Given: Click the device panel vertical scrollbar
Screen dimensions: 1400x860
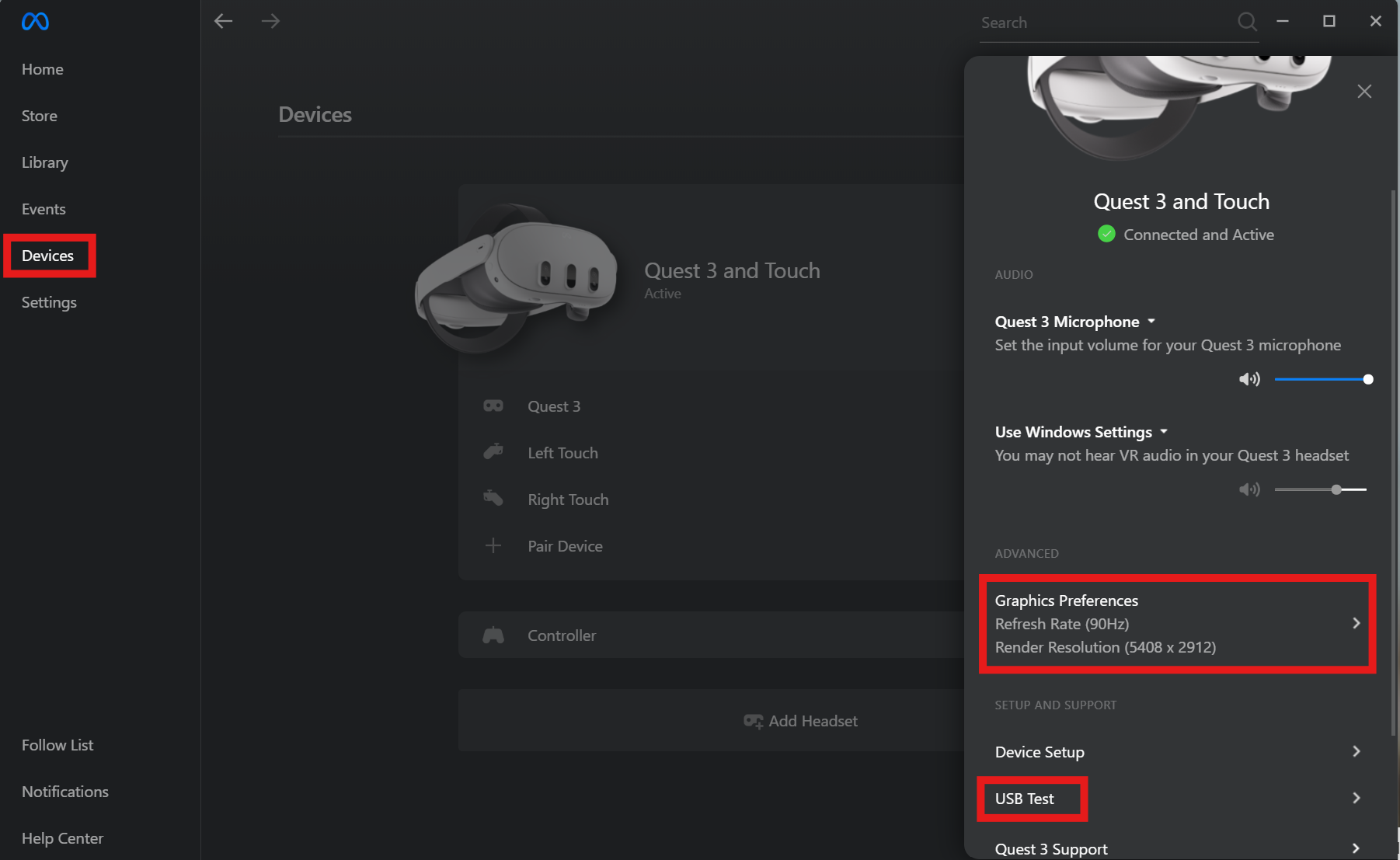Looking at the screenshot, I should point(1393,462).
